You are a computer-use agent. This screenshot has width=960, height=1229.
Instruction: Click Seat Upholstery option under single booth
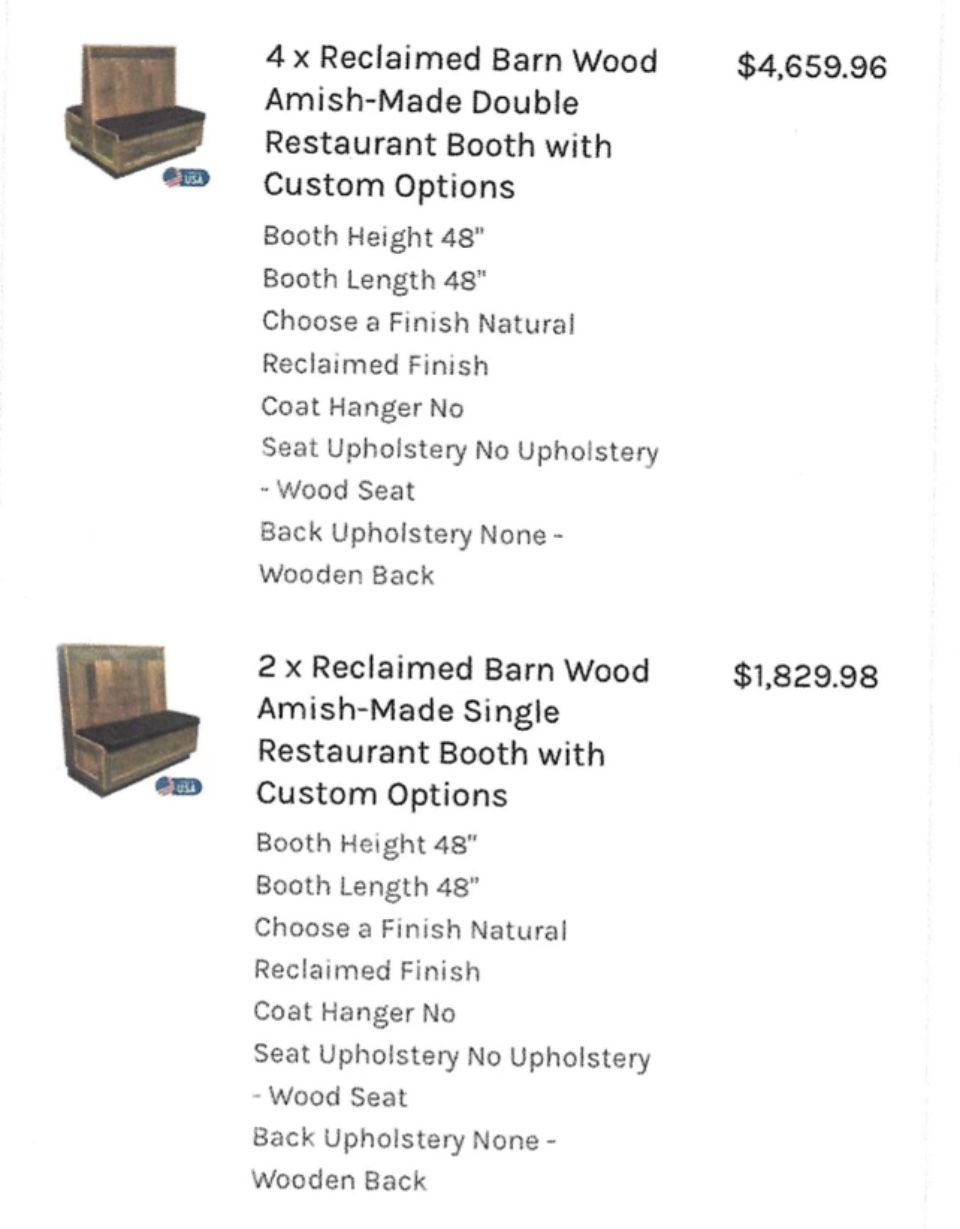tap(451, 1076)
